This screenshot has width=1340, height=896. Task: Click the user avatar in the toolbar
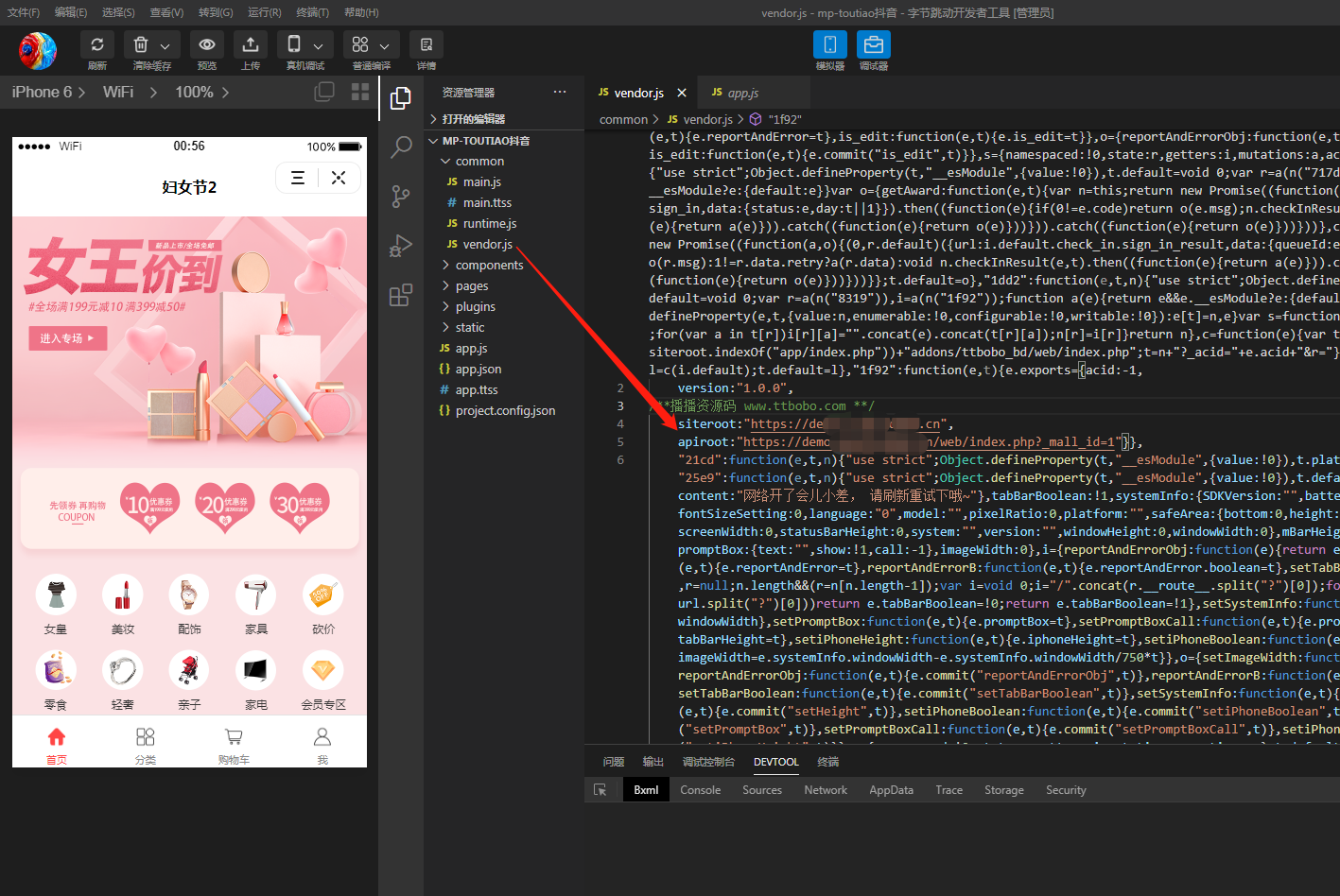tap(38, 51)
